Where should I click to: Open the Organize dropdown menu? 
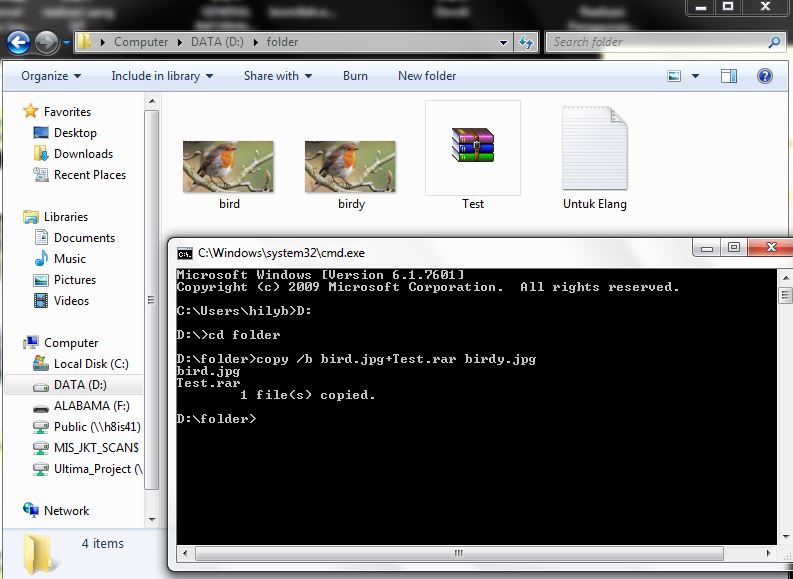click(x=51, y=76)
